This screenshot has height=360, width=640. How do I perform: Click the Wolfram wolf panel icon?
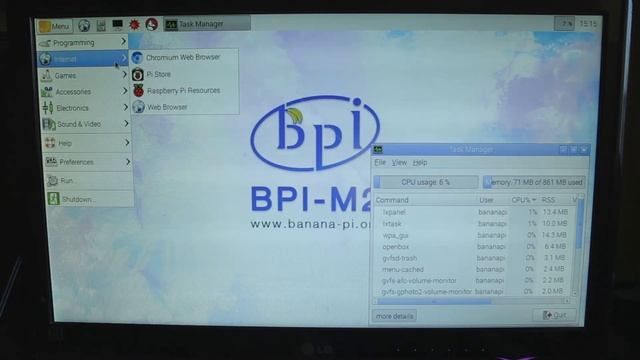151,24
